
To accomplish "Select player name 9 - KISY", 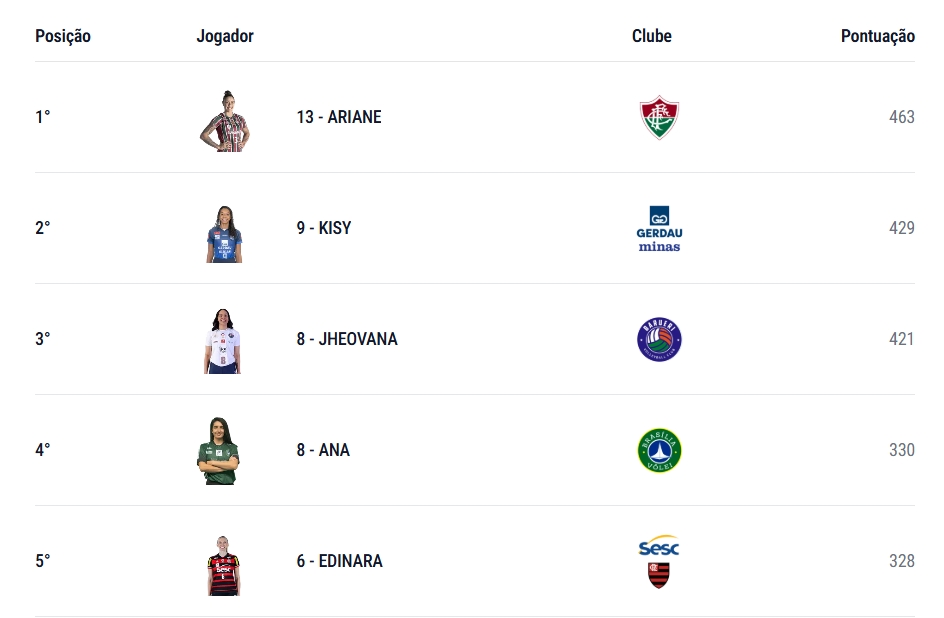I will 324,228.
